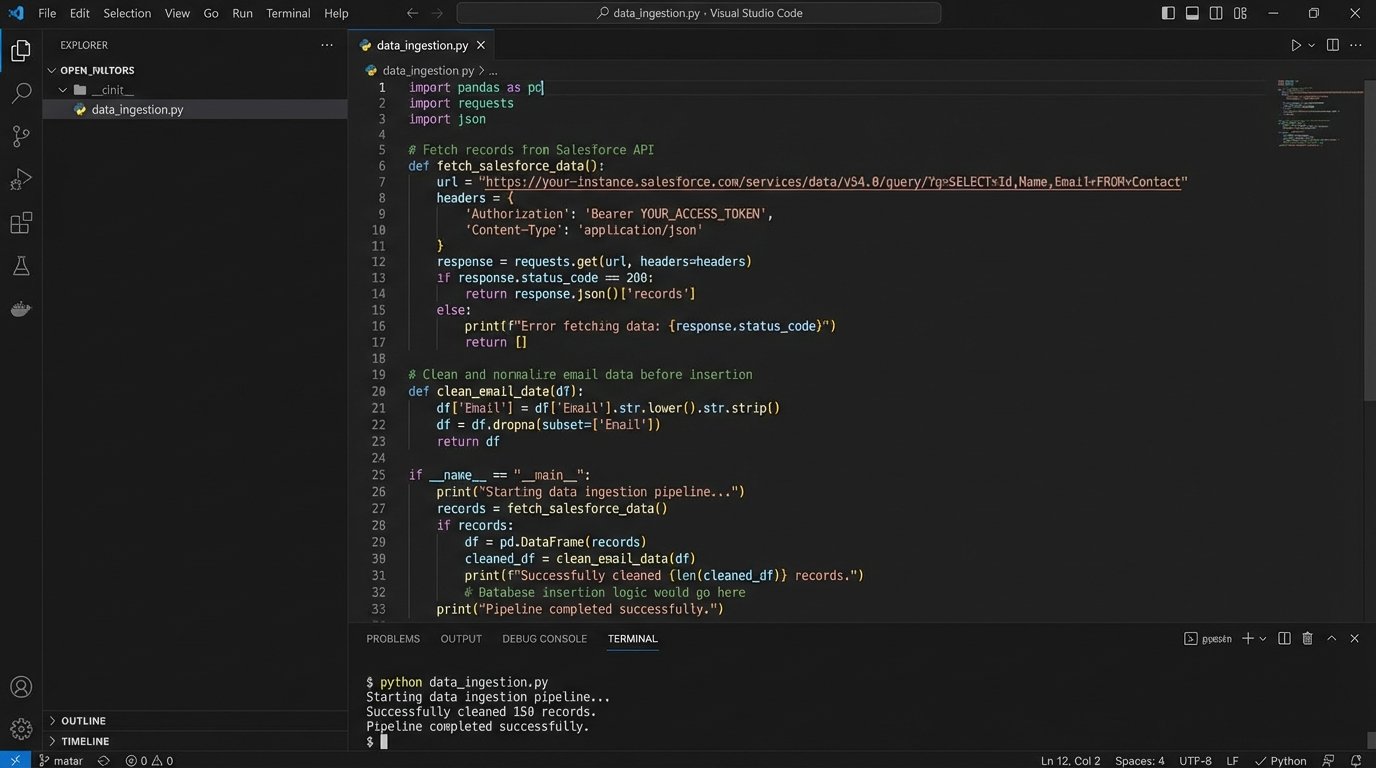Open the Terminal menu
This screenshot has height=768, width=1376.
coord(288,13)
